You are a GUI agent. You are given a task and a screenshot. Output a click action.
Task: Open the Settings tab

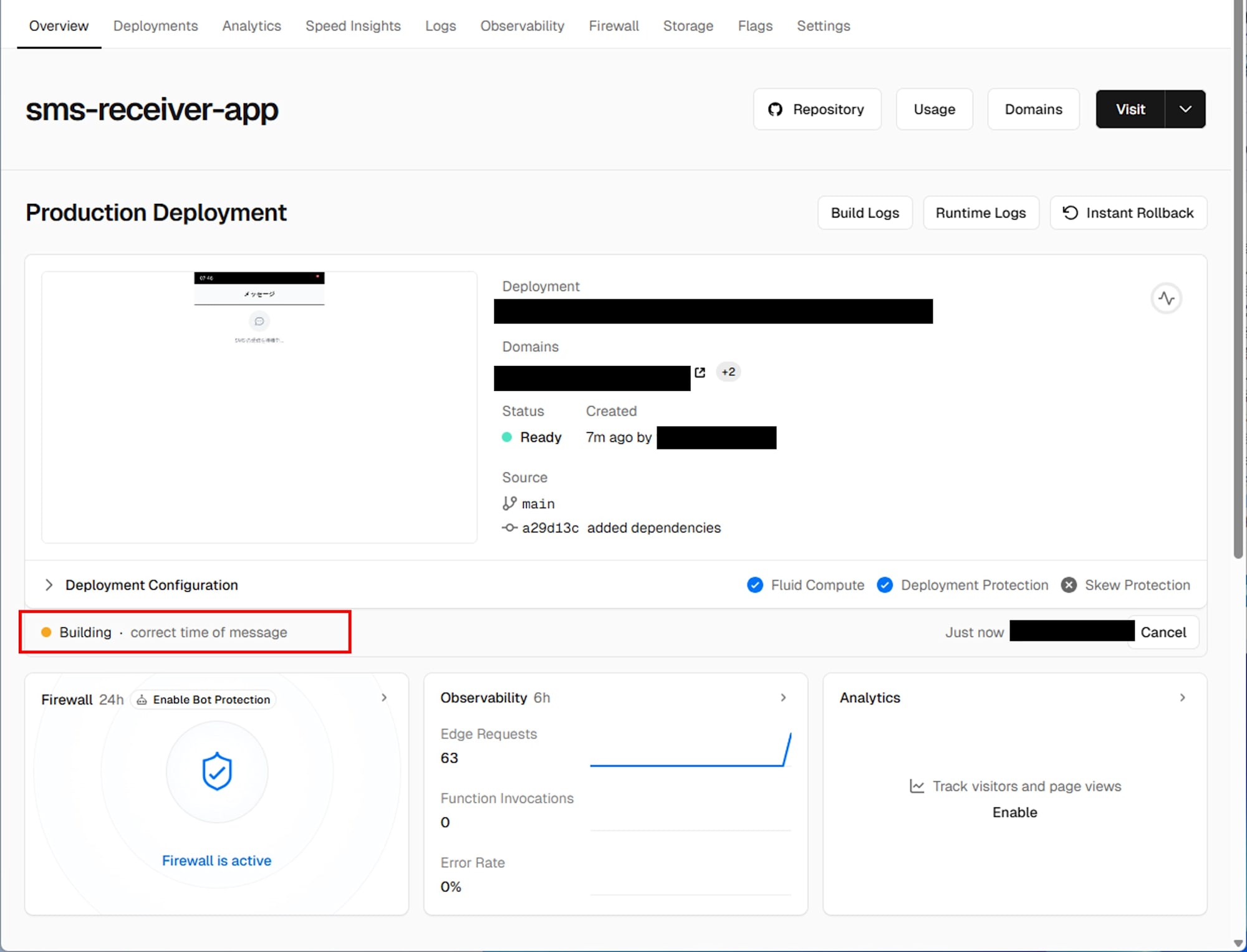(823, 26)
